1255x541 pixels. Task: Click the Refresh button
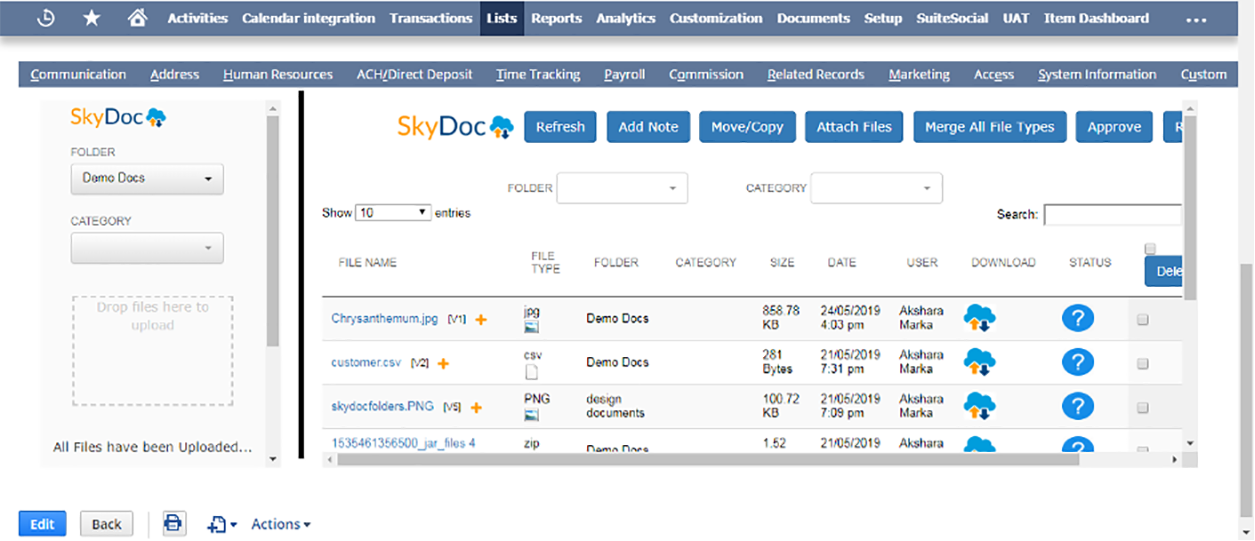point(560,127)
